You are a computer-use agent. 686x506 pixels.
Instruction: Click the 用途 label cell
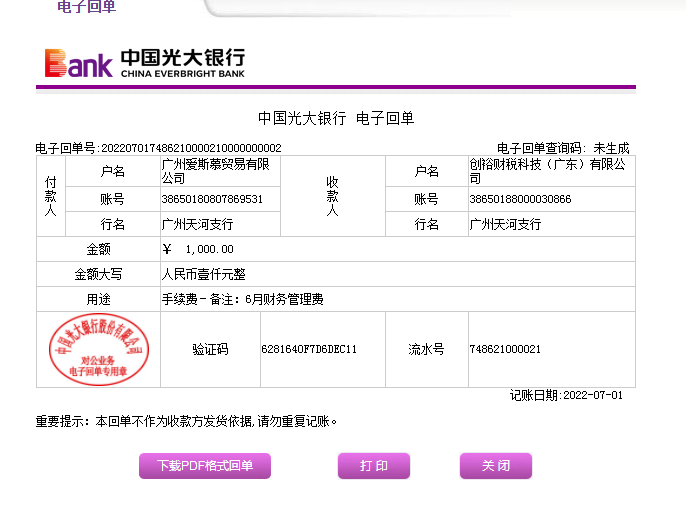click(x=98, y=299)
